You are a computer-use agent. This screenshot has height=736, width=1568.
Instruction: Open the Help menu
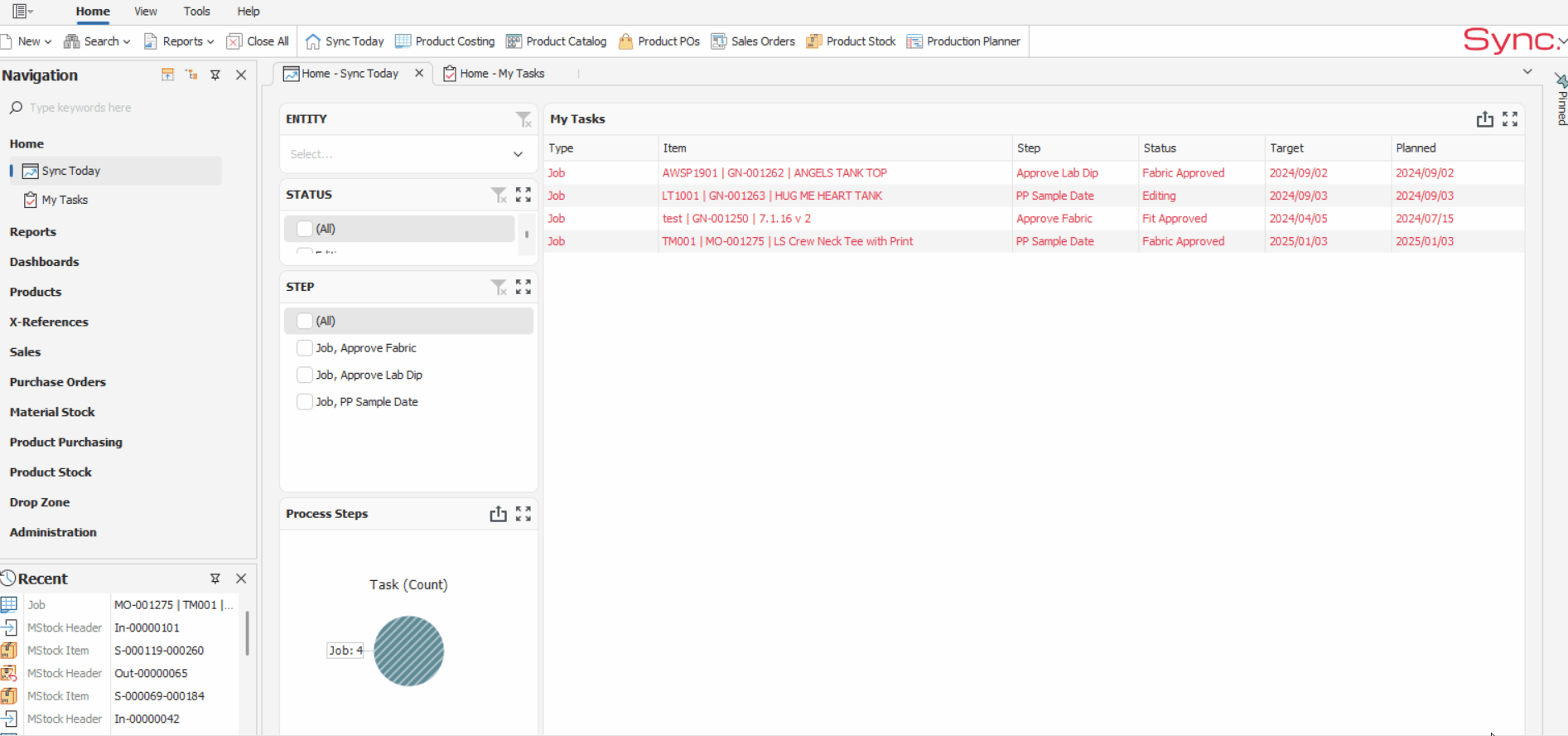(x=248, y=12)
